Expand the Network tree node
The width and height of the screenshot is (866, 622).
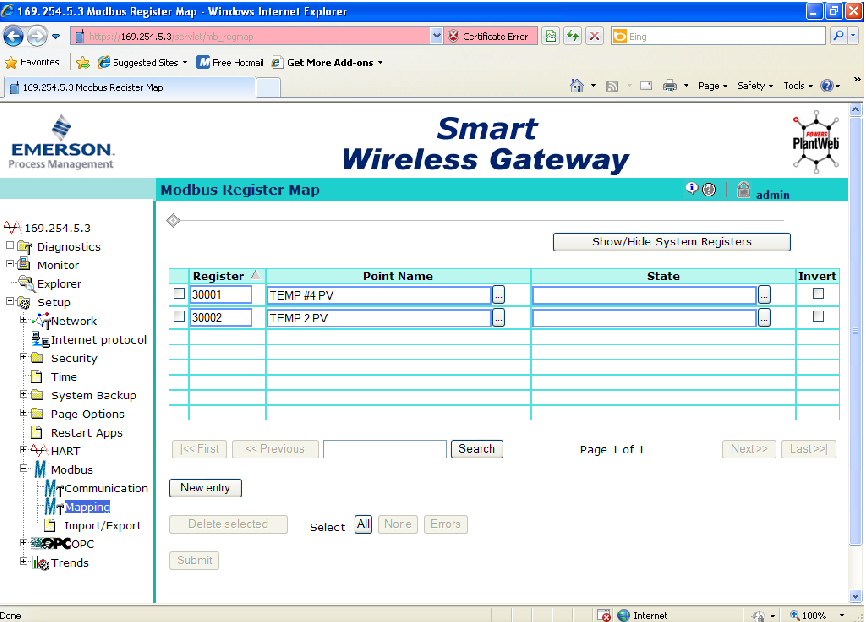[23, 319]
